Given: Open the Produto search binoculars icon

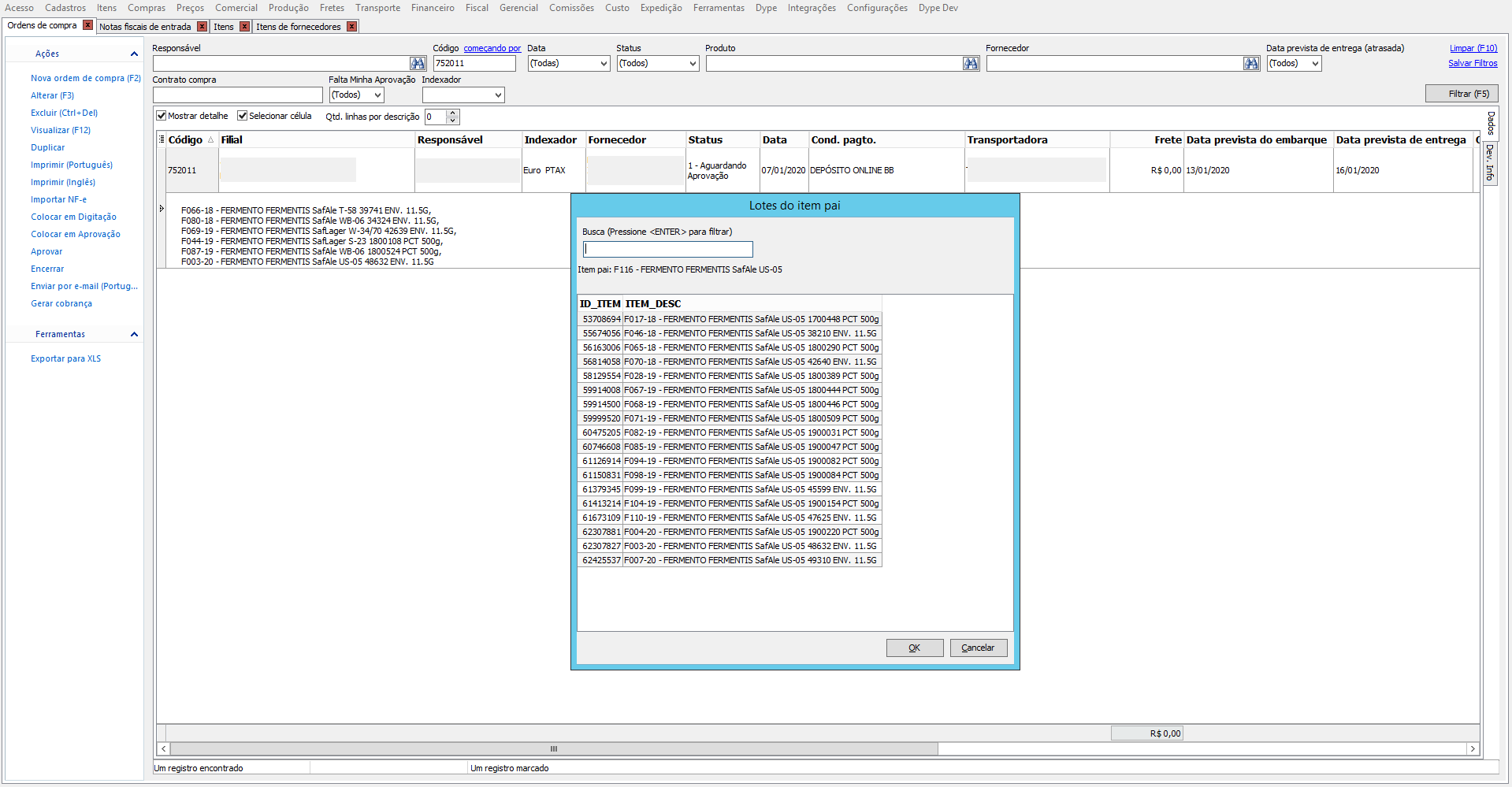Looking at the screenshot, I should point(971,63).
